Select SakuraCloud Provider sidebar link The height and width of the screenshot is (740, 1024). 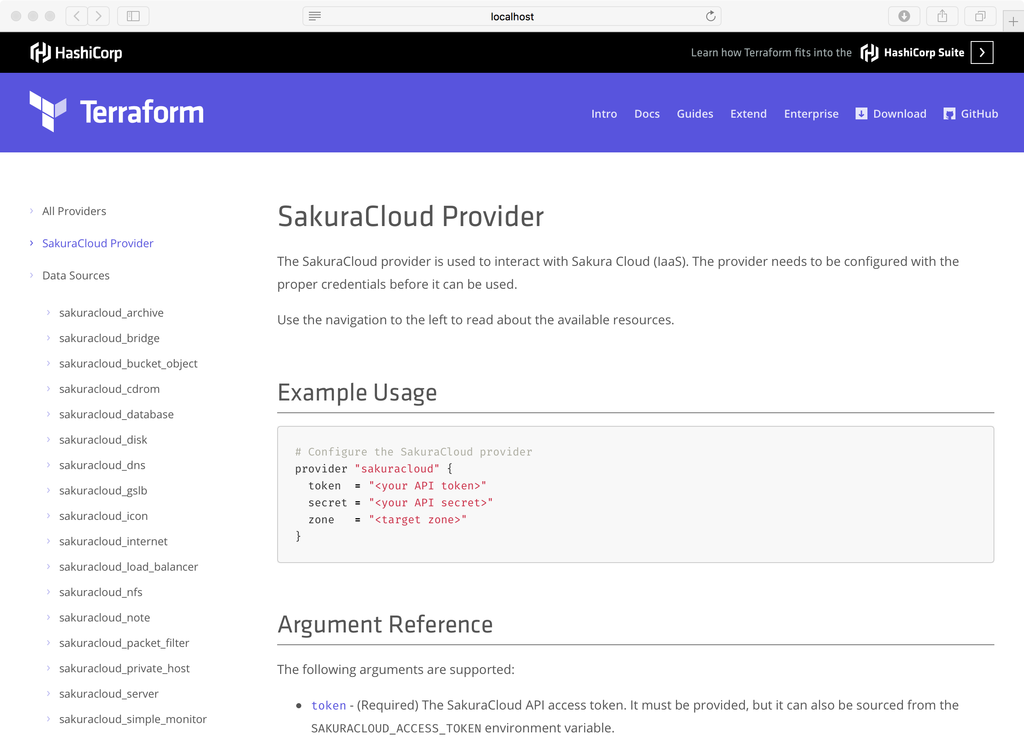(98, 243)
